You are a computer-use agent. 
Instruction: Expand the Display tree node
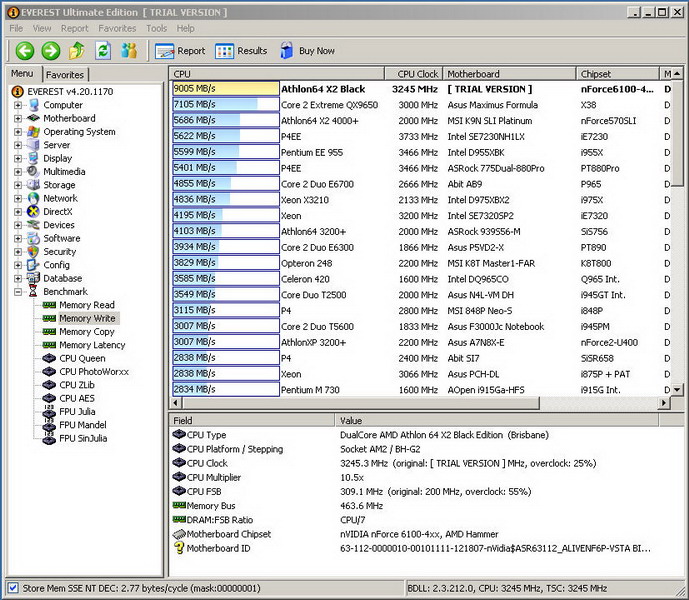[18, 158]
